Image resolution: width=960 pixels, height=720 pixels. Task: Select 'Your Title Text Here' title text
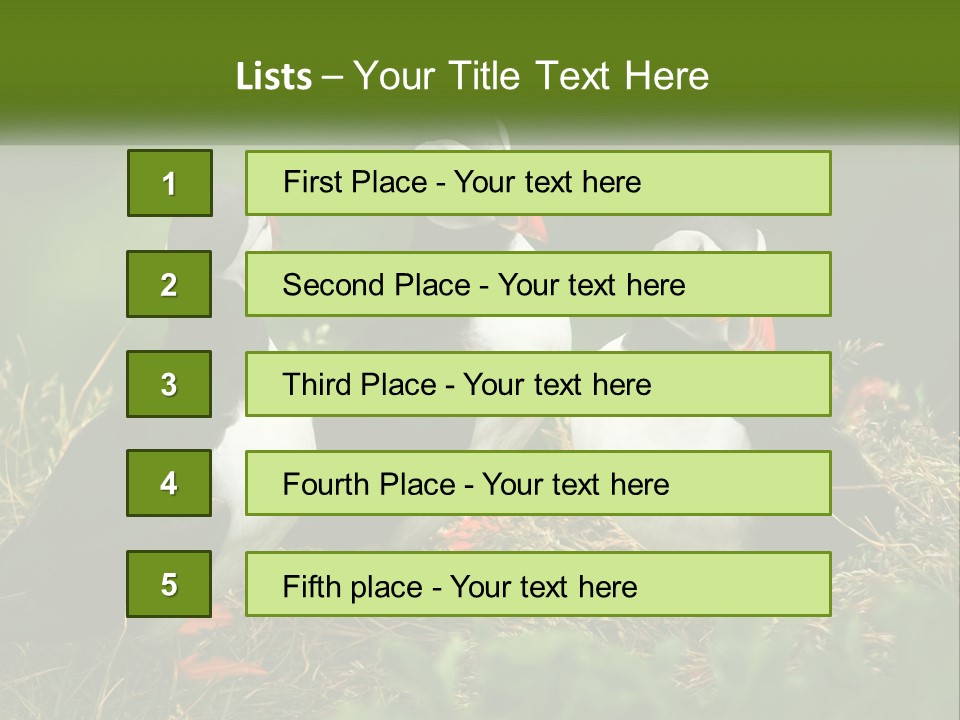click(530, 76)
